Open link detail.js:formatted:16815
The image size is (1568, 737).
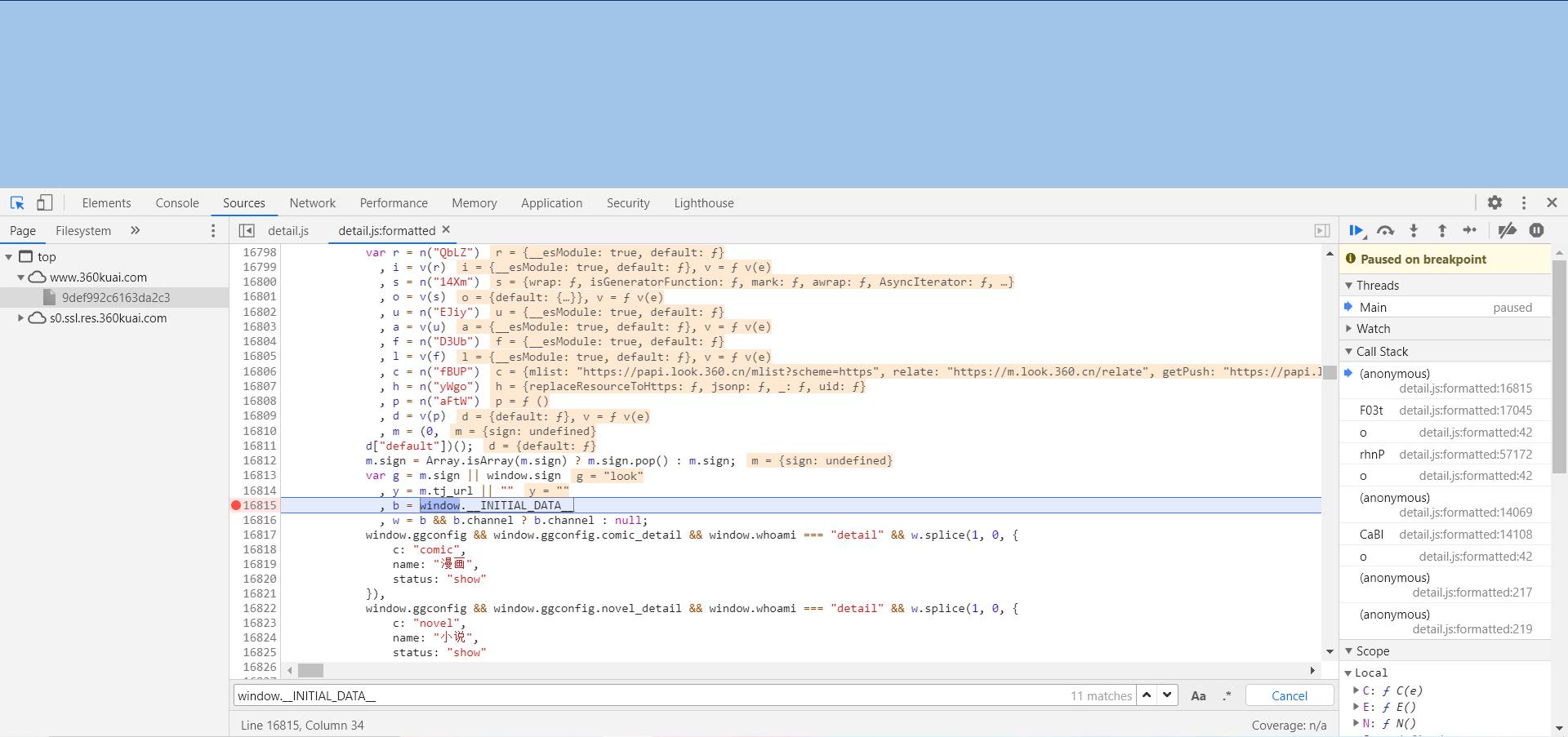[x=1465, y=388]
